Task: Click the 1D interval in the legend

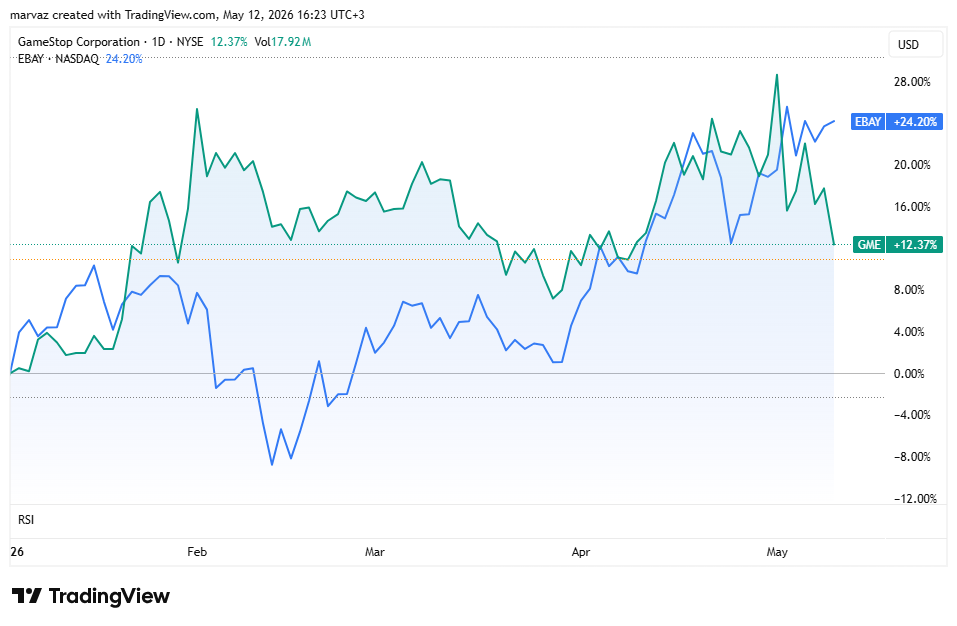Action: coord(158,41)
